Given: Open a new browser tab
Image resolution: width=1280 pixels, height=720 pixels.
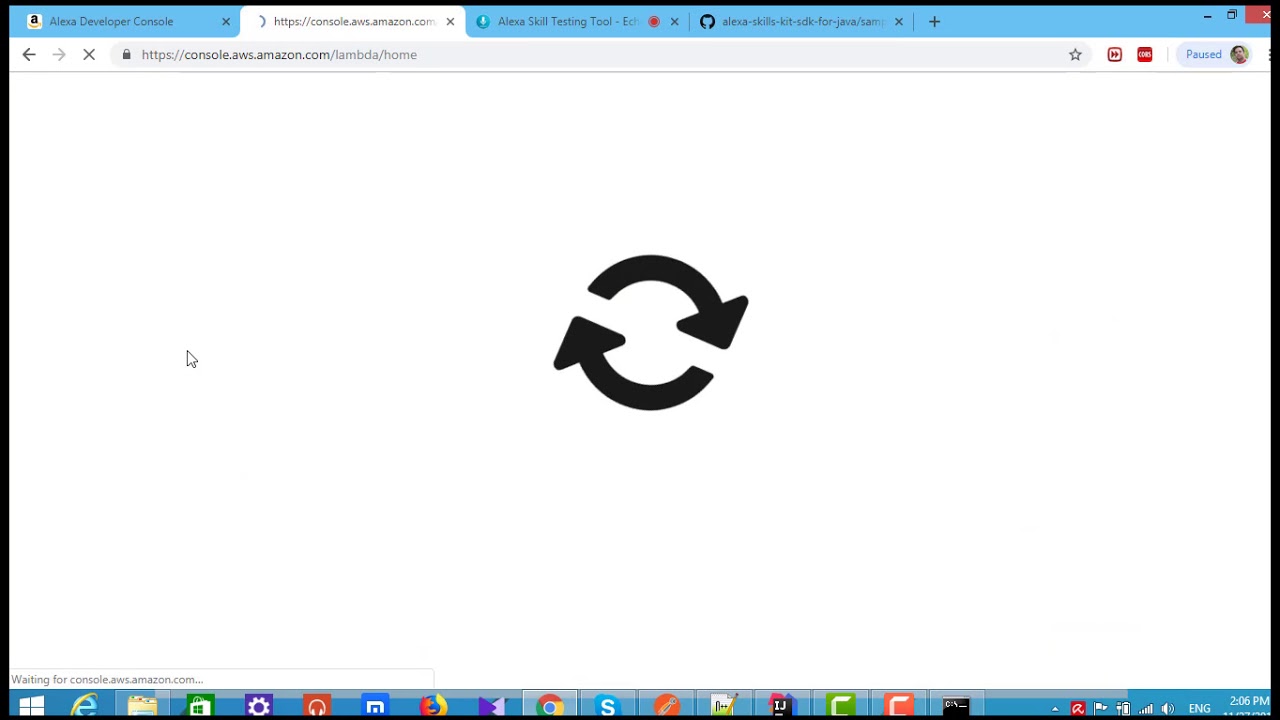Looking at the screenshot, I should pyautogui.click(x=934, y=21).
